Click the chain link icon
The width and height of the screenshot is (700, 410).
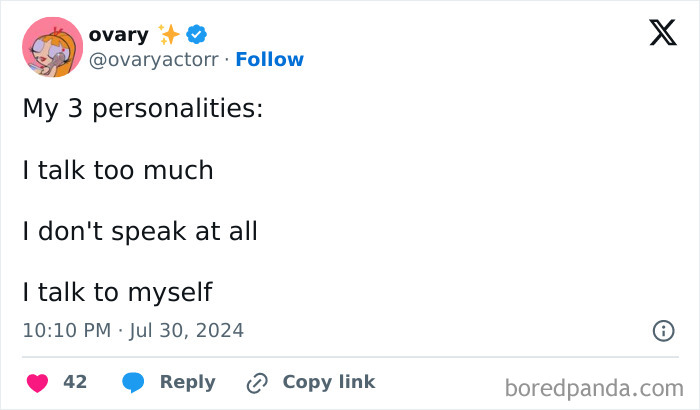pos(257,382)
